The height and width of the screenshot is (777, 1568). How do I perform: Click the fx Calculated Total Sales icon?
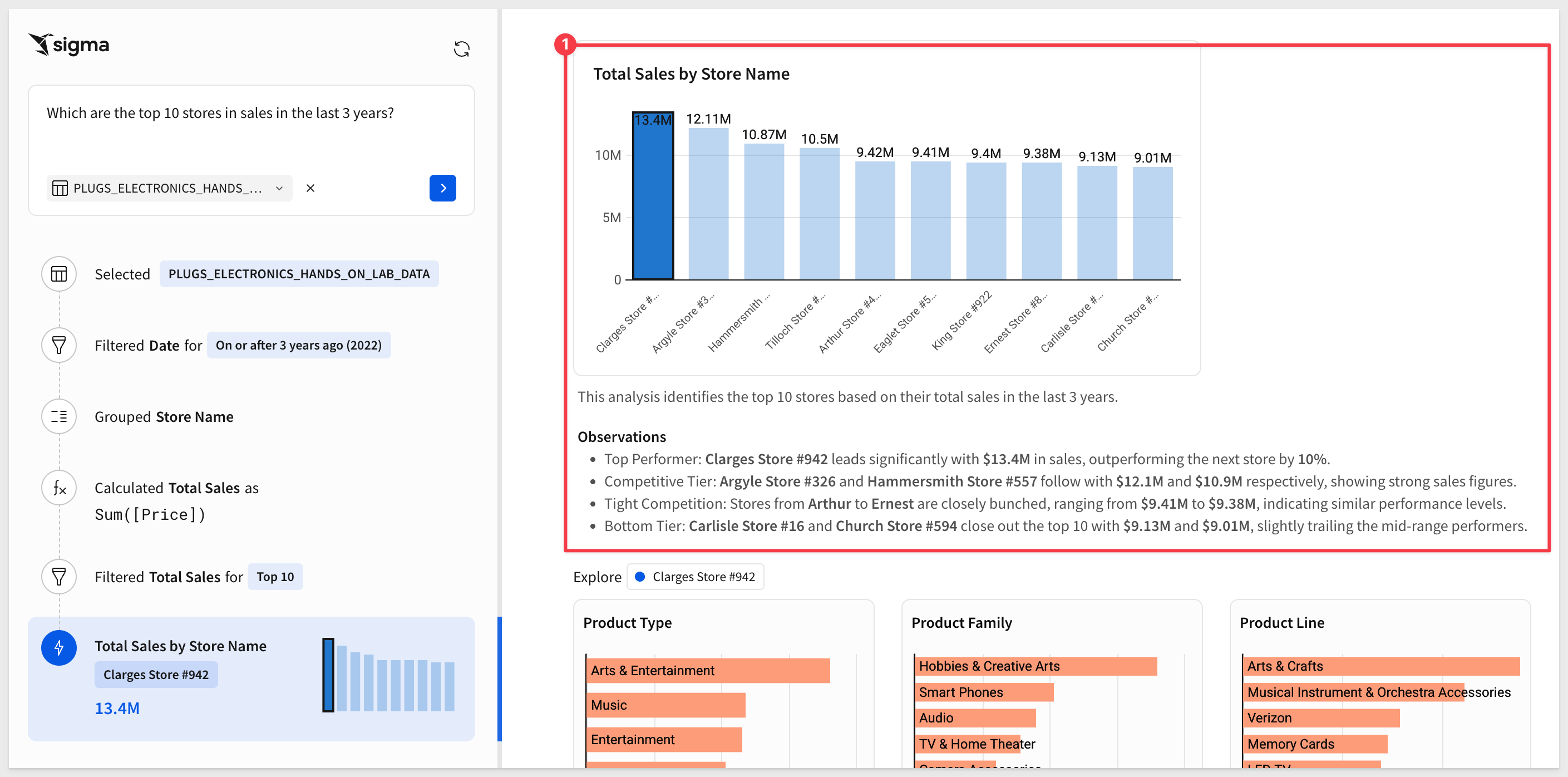[59, 488]
